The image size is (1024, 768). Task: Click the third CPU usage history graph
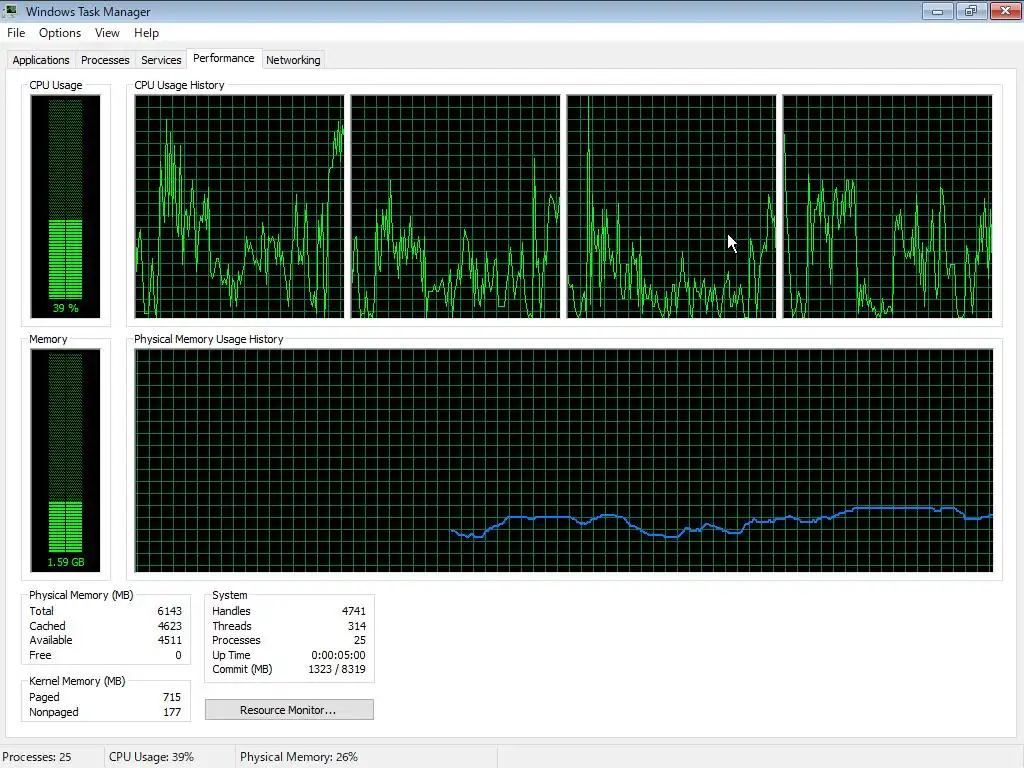(x=671, y=206)
